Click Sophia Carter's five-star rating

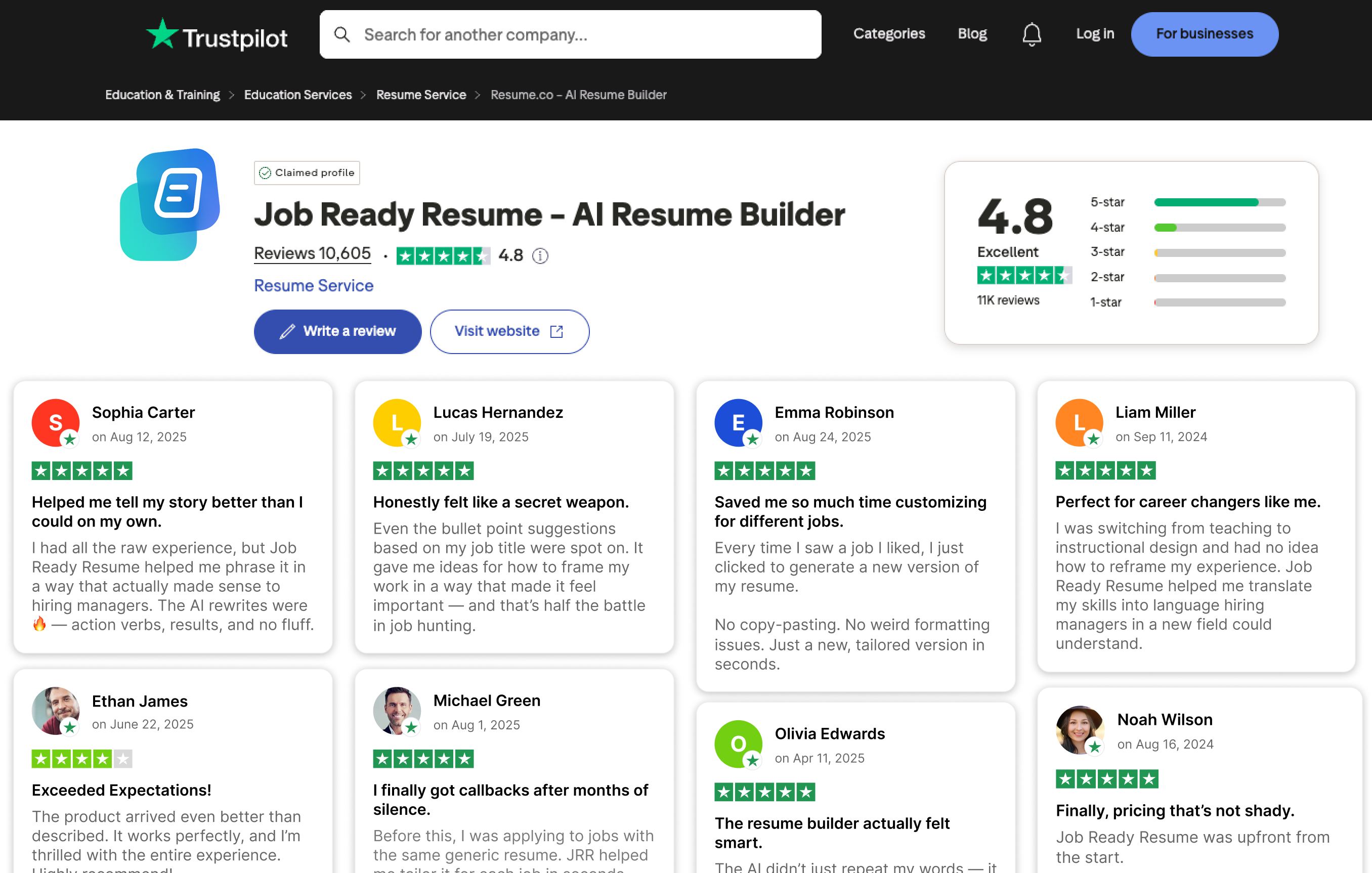(82, 471)
